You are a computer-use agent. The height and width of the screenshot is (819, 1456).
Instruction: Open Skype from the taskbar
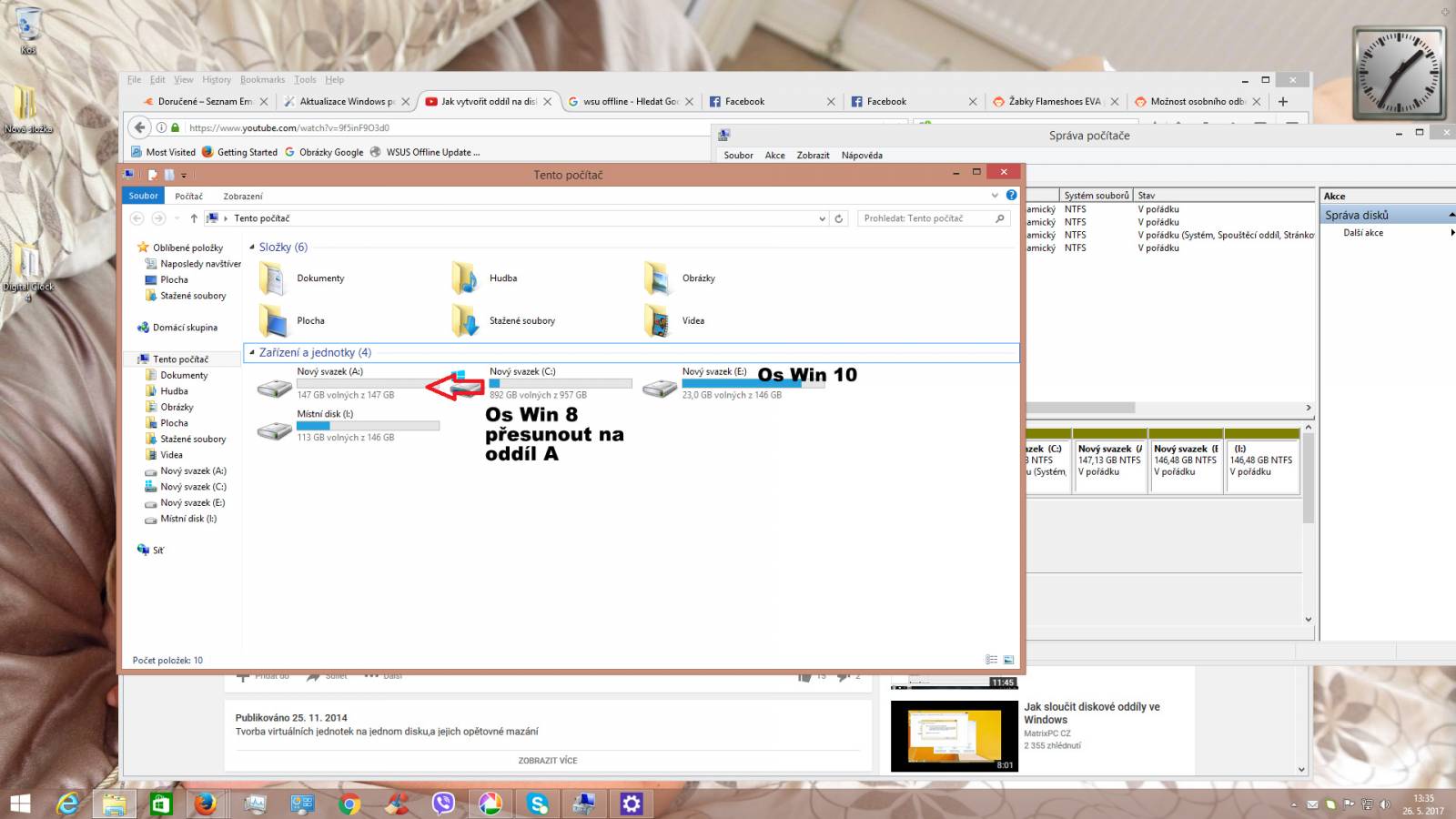(538, 804)
